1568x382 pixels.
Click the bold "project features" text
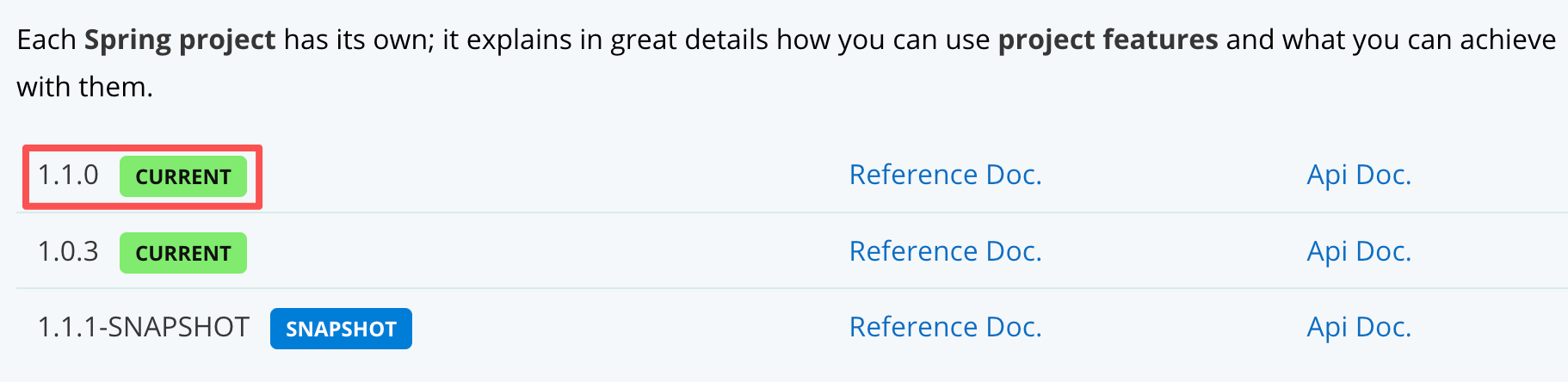1108,40
